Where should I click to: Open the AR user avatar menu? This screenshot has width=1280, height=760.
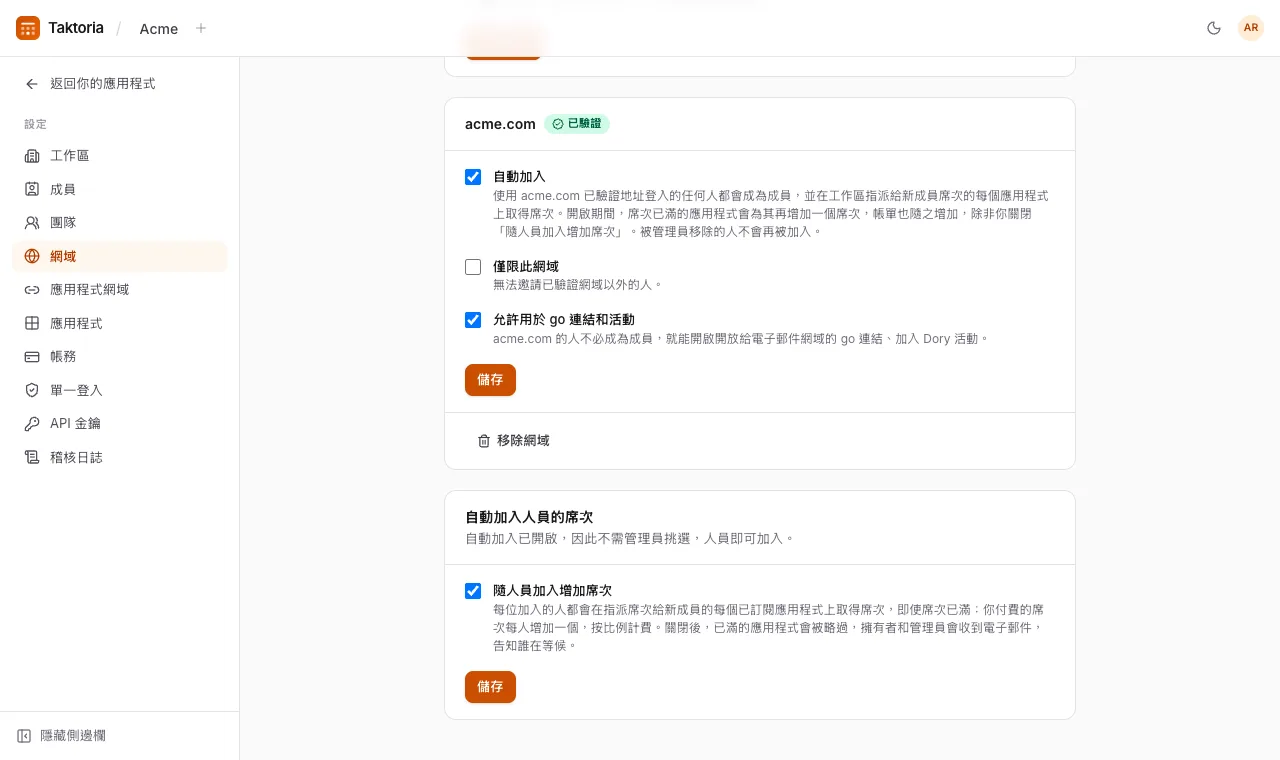click(1251, 28)
